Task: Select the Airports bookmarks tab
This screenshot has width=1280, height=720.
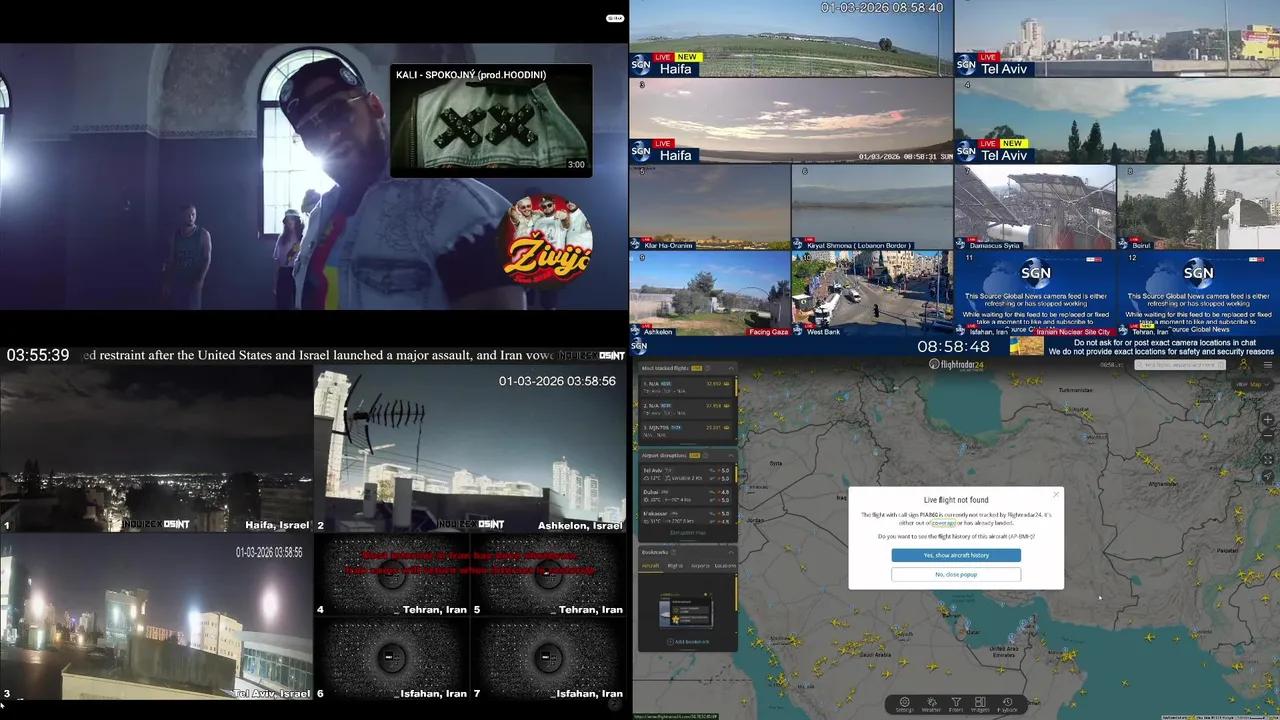Action: (x=700, y=566)
